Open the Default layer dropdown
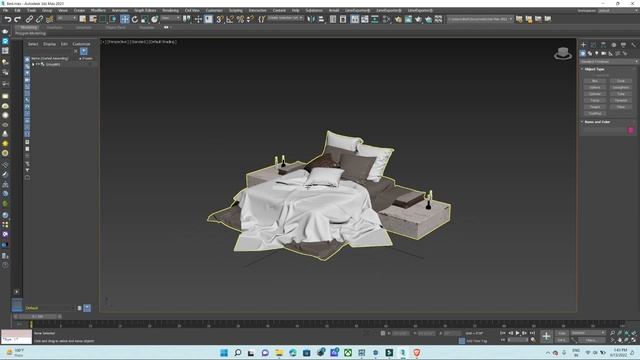Screen dimensions: 640x360 [50, 308]
